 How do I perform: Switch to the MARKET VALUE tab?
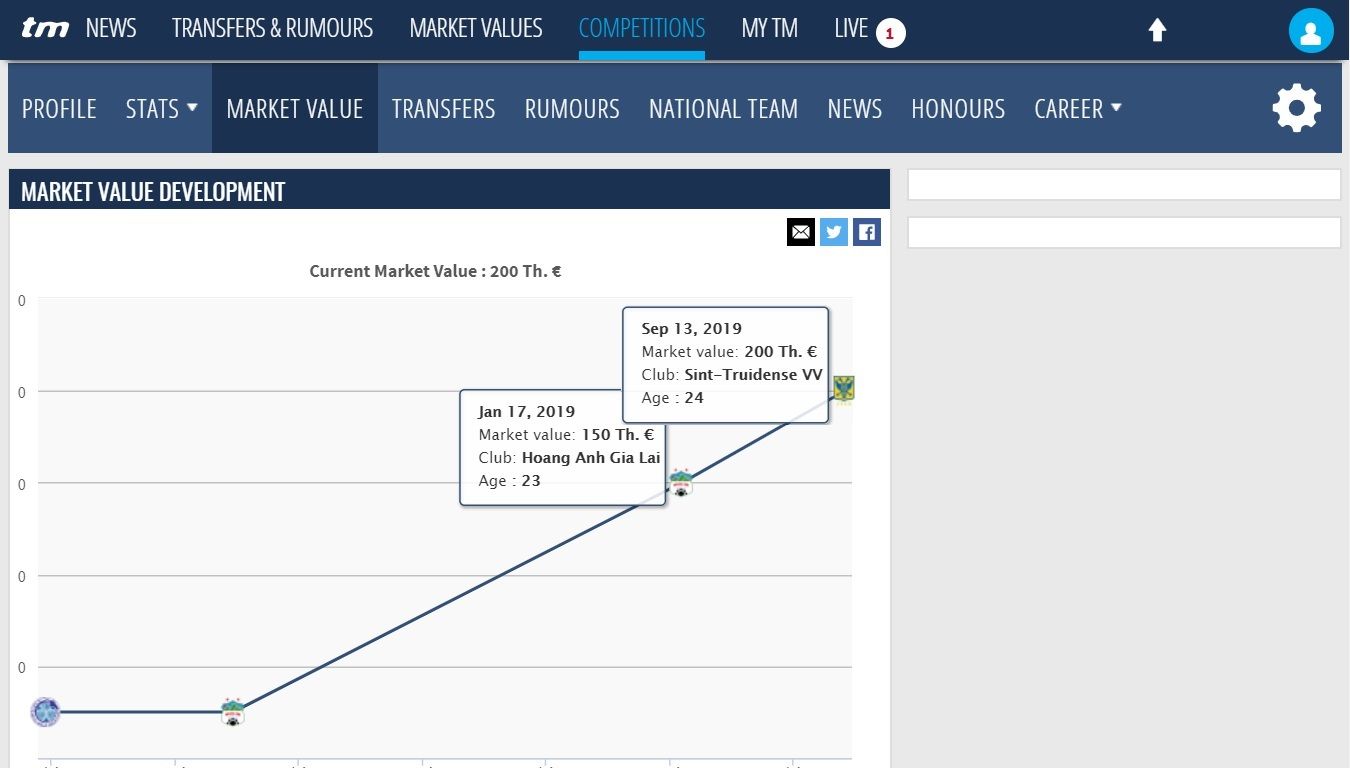coord(294,108)
